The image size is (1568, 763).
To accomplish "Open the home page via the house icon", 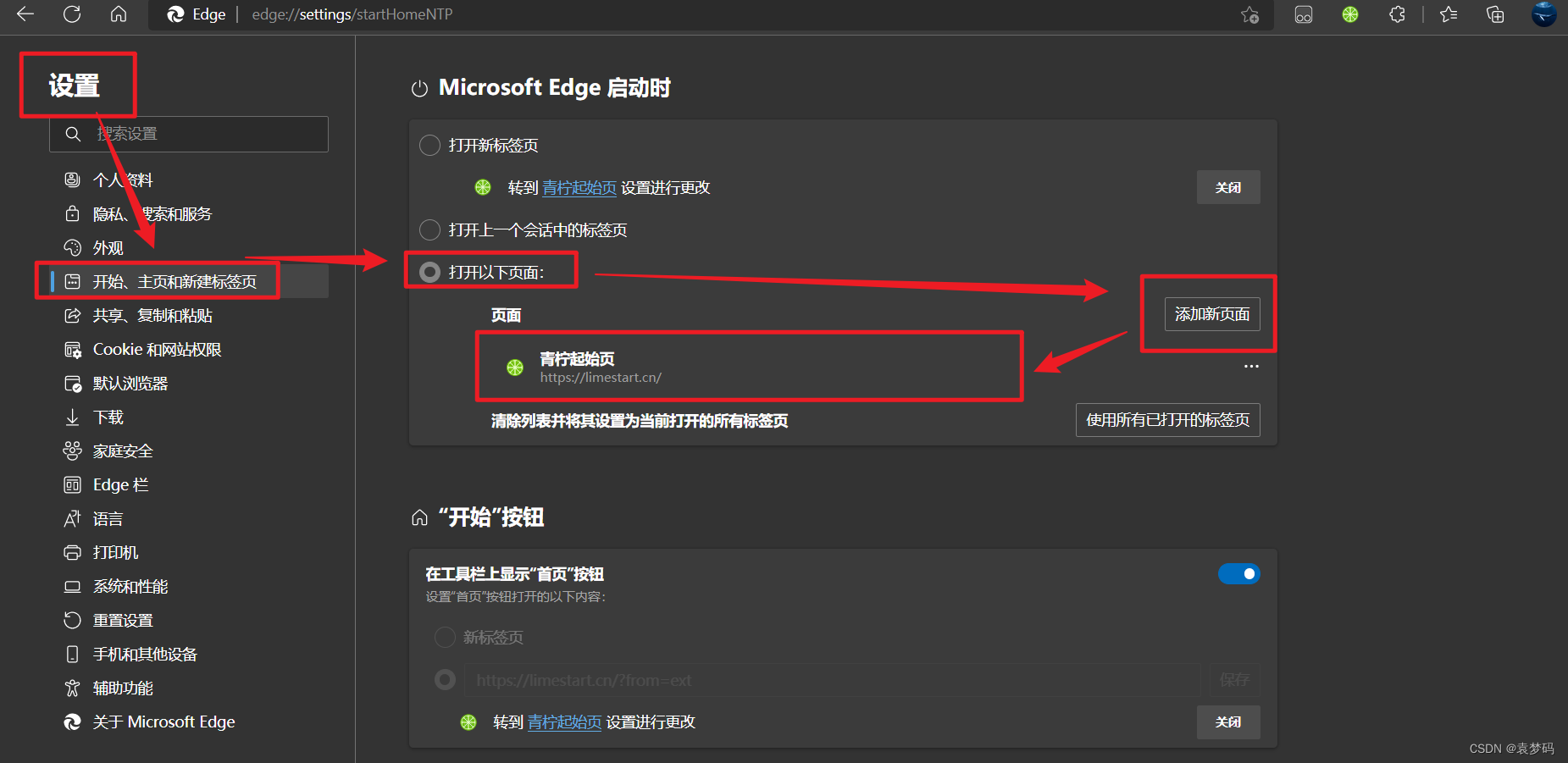I will pos(119,14).
